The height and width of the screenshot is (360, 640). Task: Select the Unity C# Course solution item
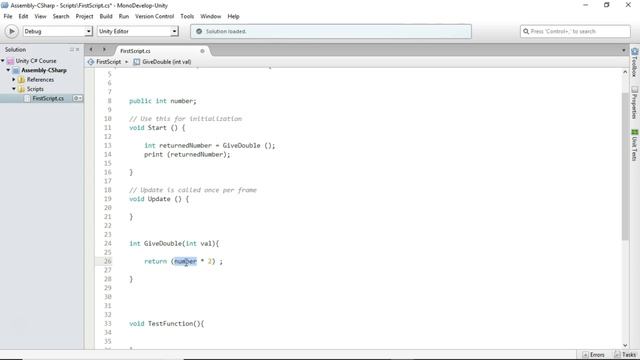coord(36,61)
